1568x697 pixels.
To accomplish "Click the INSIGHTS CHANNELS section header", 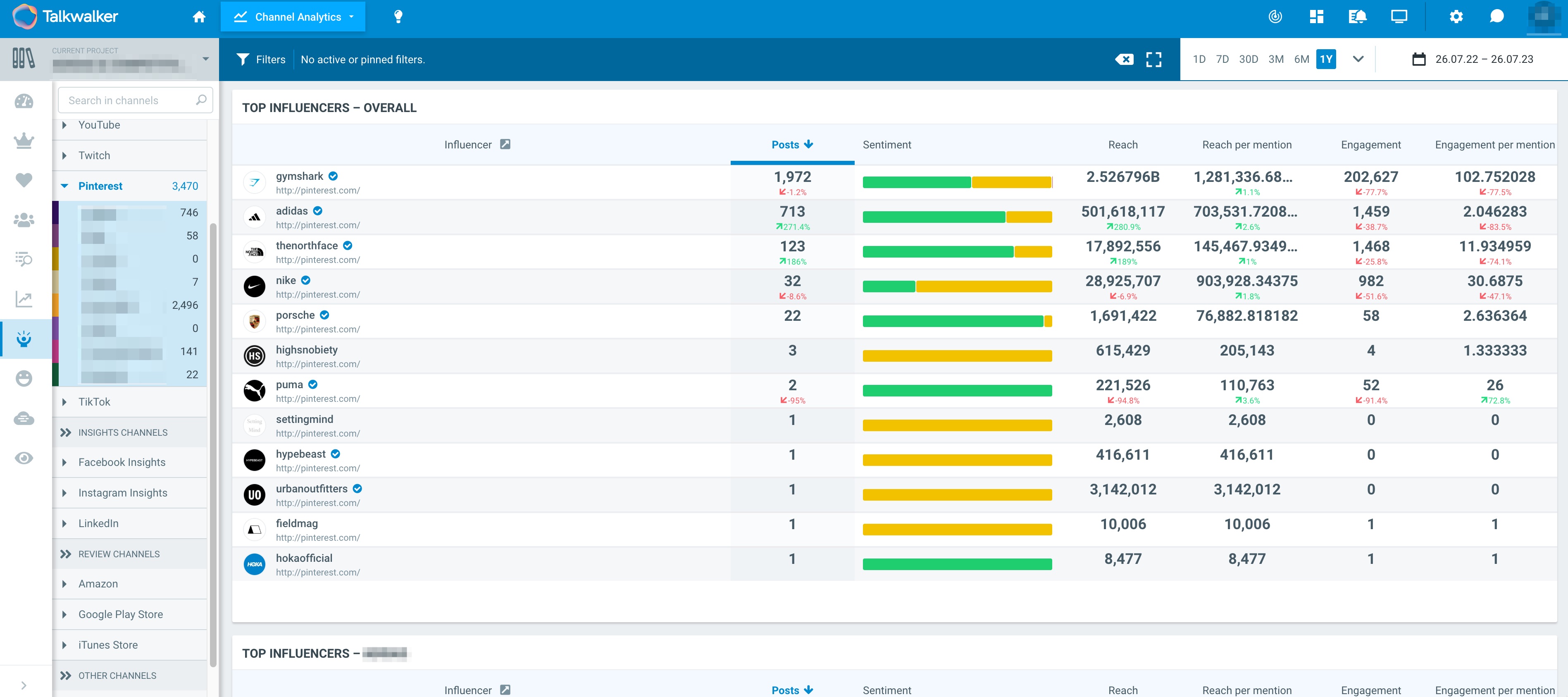I will click(130, 432).
